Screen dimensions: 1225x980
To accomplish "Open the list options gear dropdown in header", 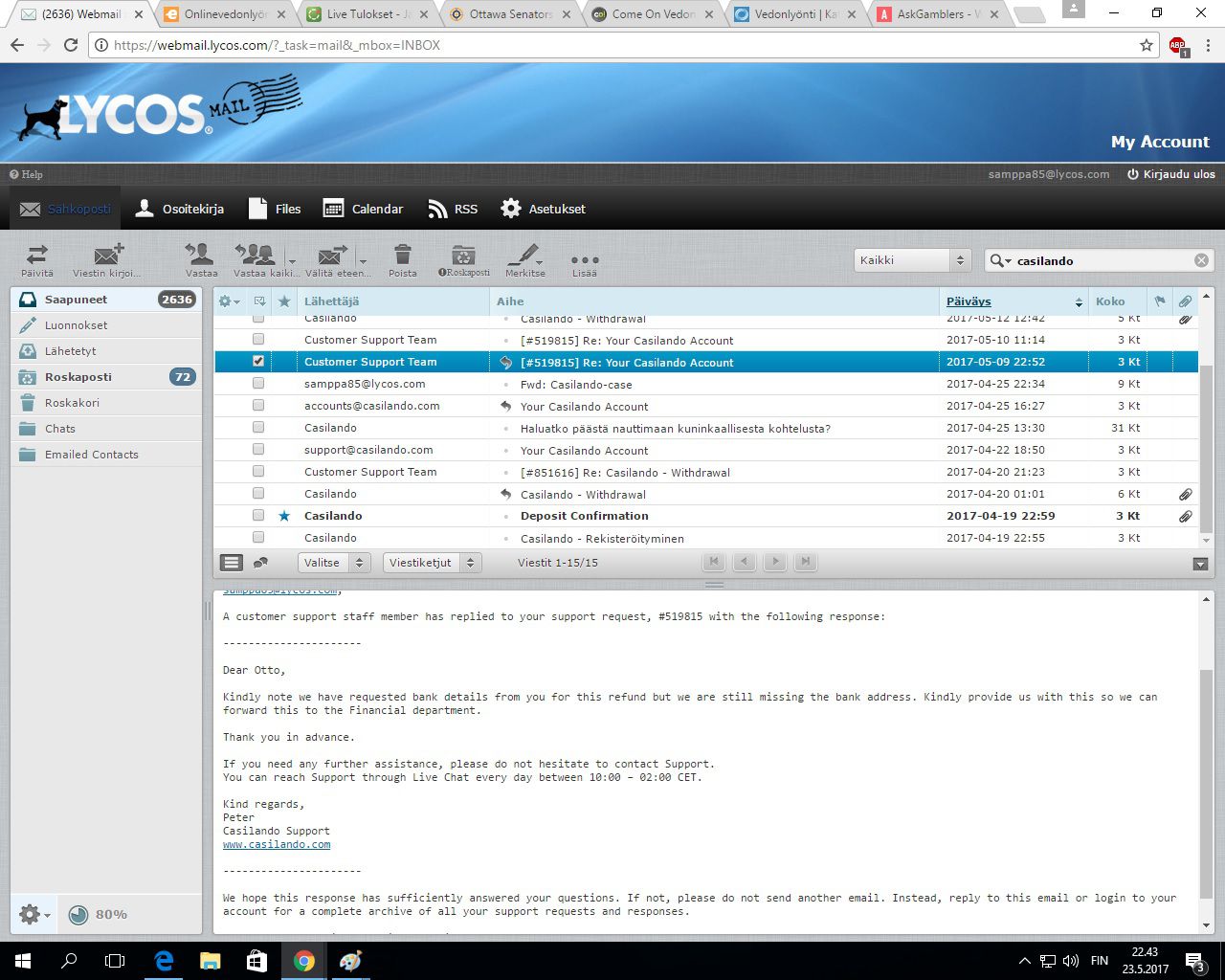I will [230, 301].
